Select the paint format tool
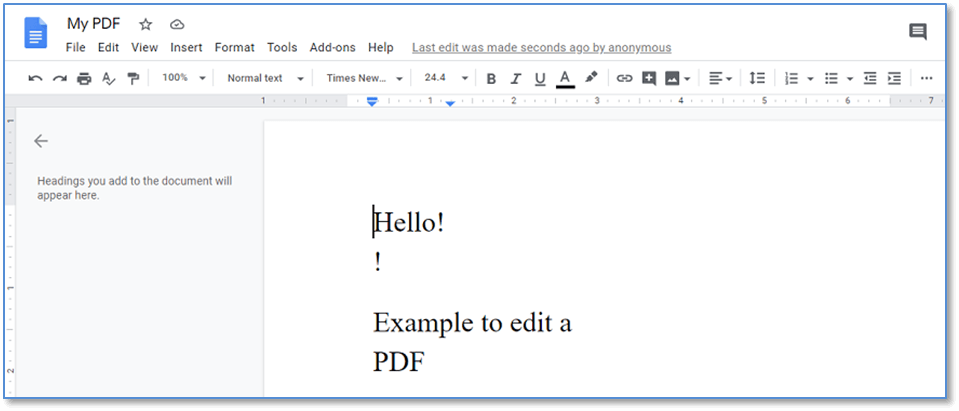Image resolution: width=959 pixels, height=411 pixels. [133, 78]
